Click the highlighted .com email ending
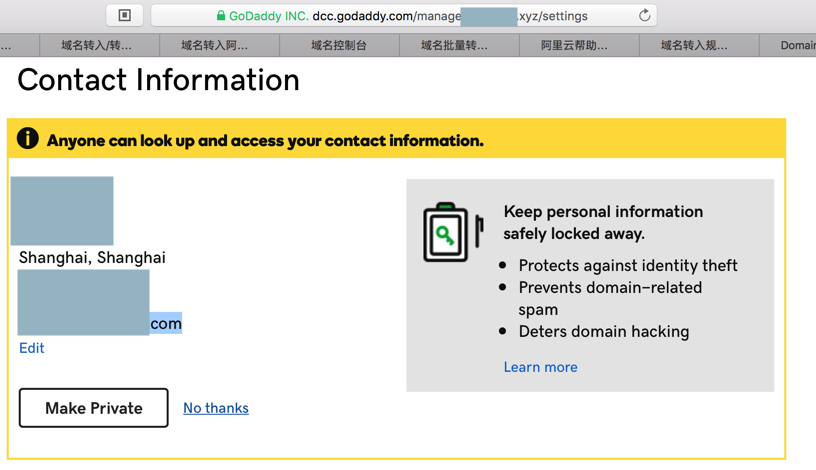Screen dimensions: 816x470 point(166,323)
